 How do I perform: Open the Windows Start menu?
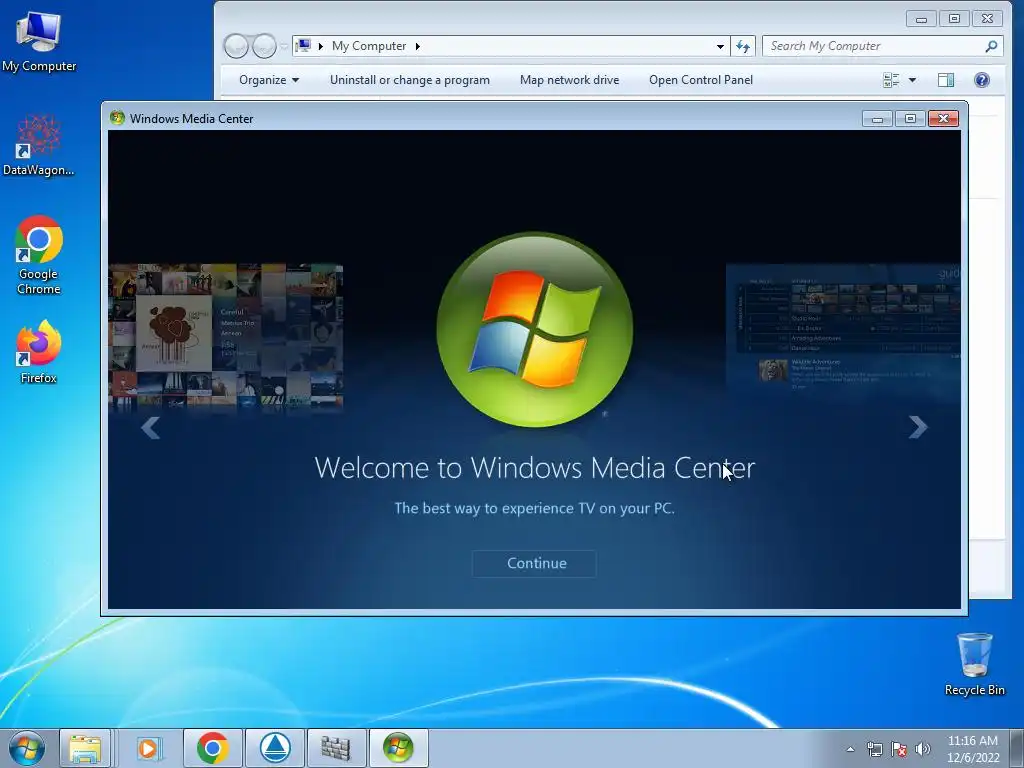pyautogui.click(x=27, y=748)
